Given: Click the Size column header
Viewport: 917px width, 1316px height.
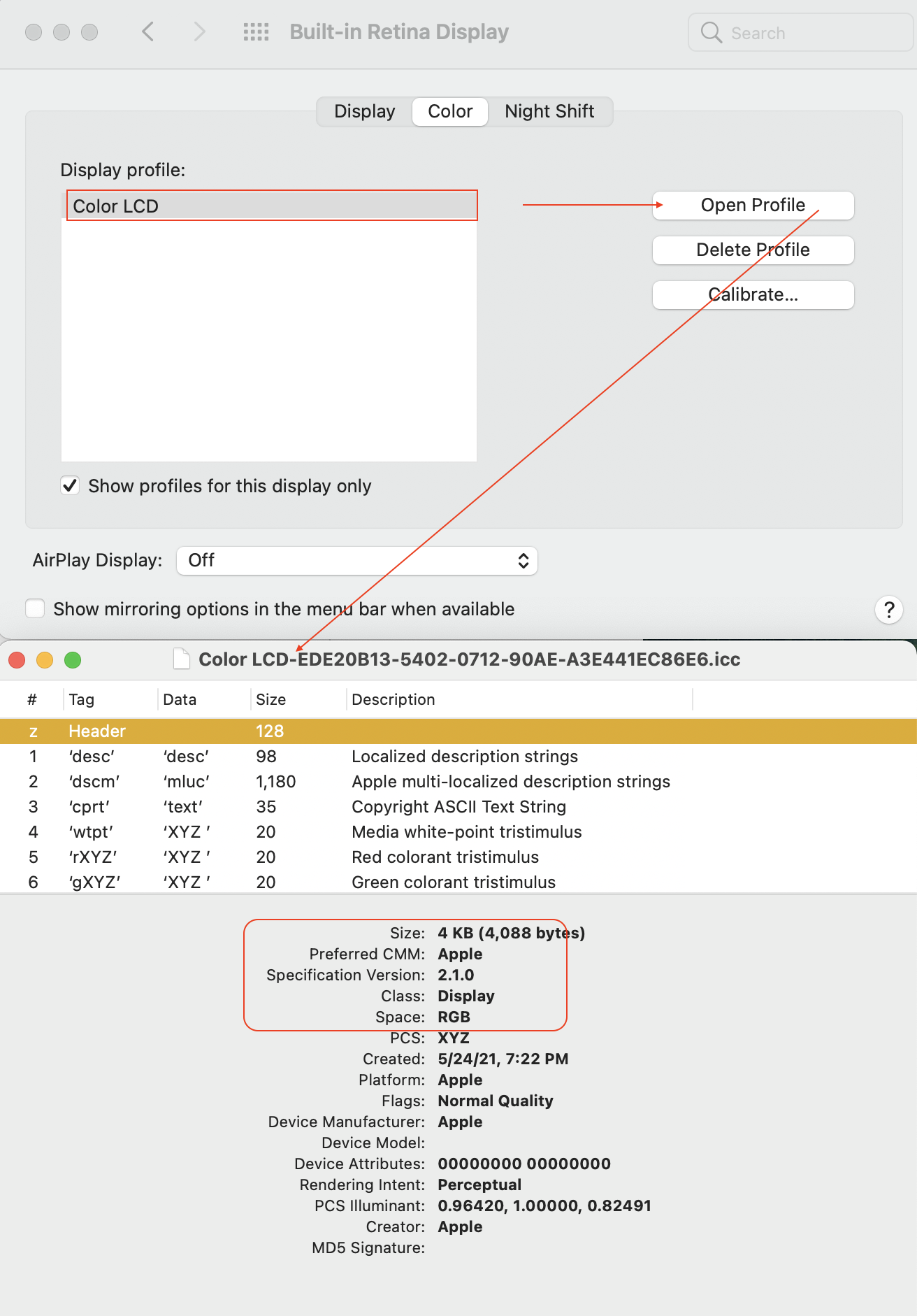Looking at the screenshot, I should [x=298, y=699].
